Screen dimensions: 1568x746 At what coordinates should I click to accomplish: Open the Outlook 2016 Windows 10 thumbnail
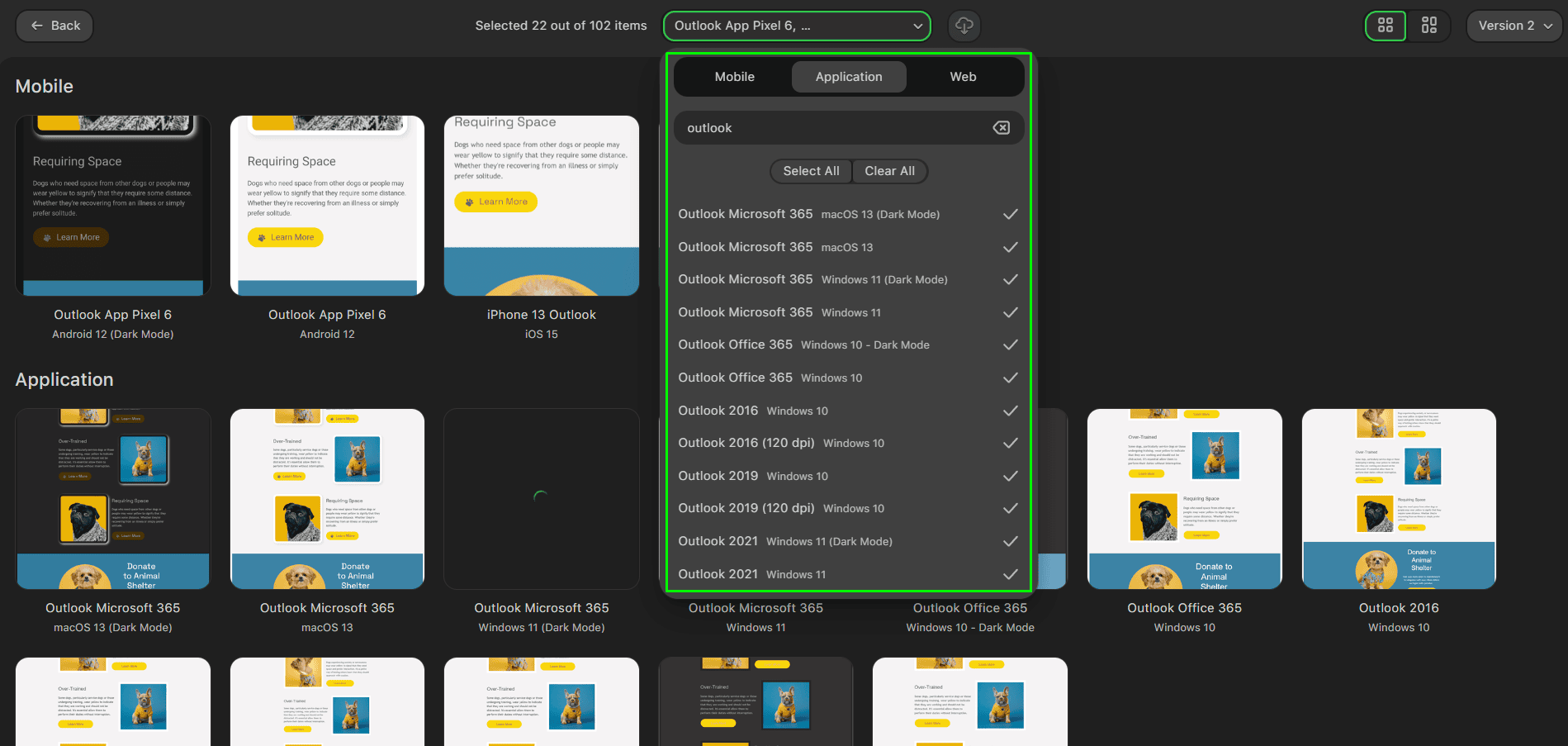click(1398, 499)
